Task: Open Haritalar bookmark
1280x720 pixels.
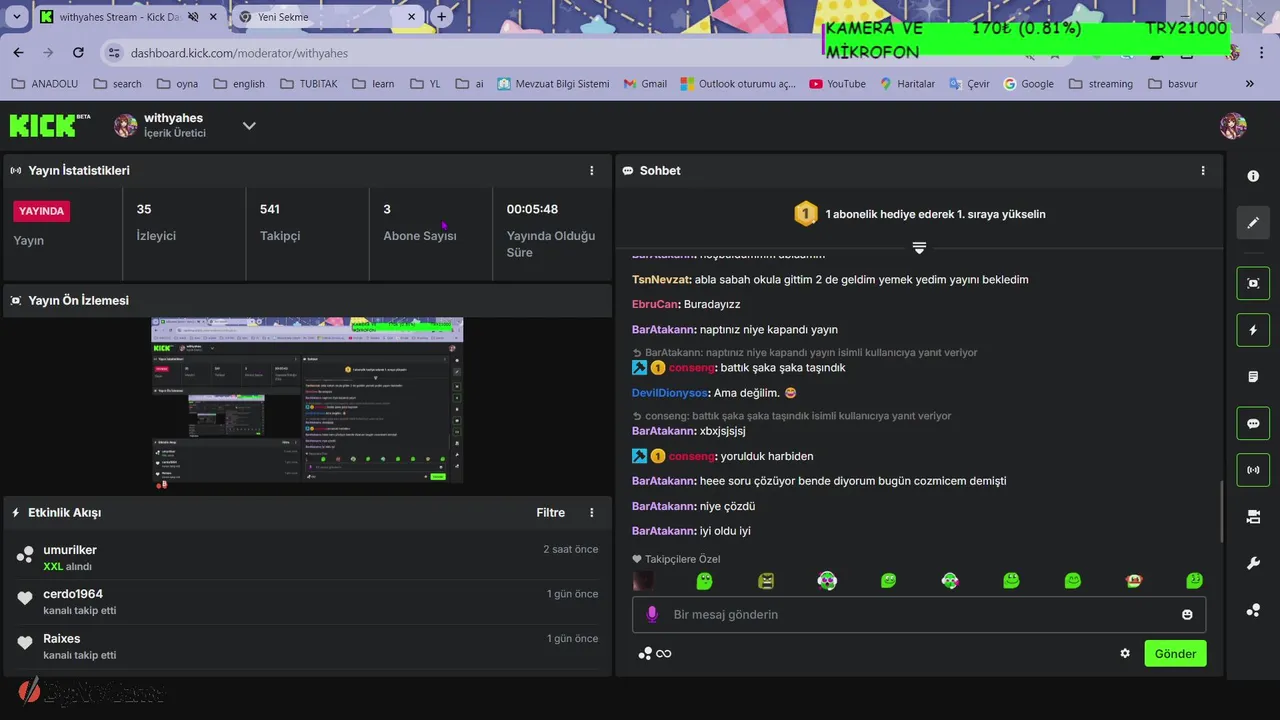Action: coord(907,84)
